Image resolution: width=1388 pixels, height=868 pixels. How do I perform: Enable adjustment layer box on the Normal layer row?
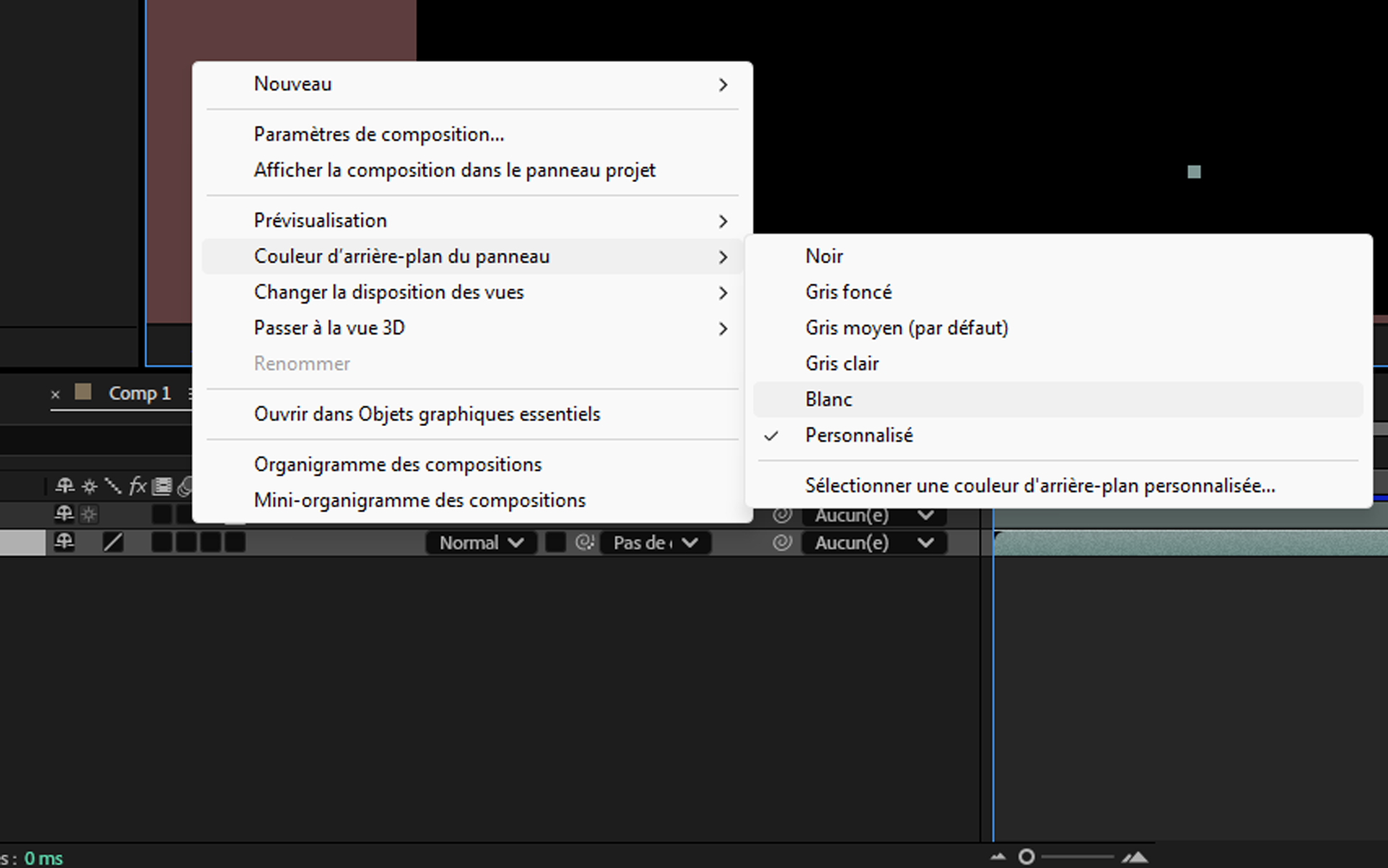211,542
